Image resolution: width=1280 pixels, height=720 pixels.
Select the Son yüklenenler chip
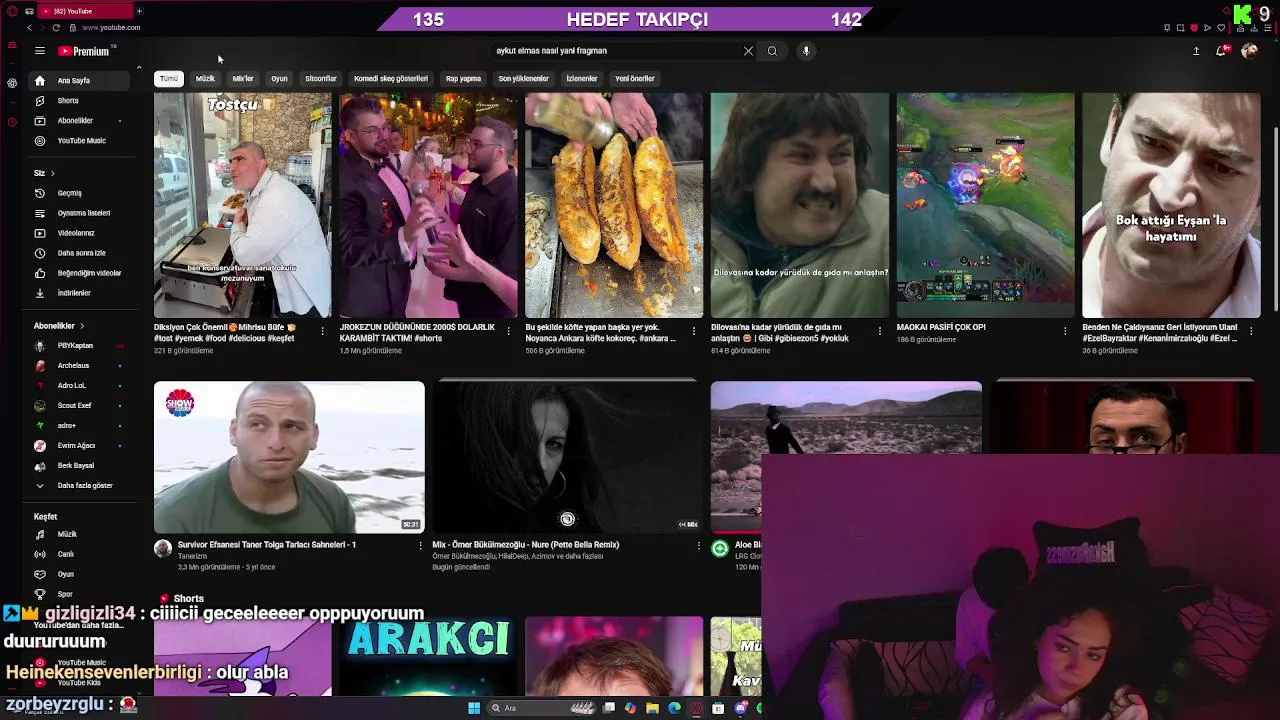tap(524, 79)
